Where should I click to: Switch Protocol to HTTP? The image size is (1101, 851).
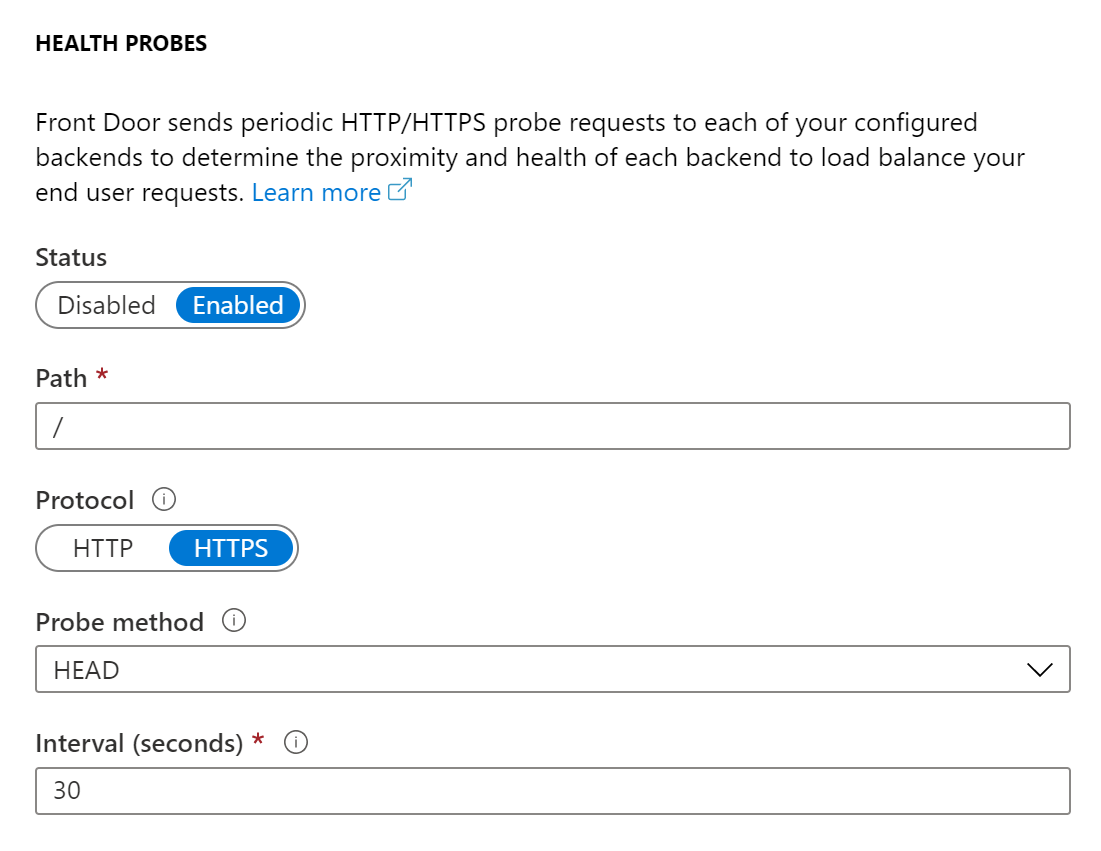[x=103, y=548]
